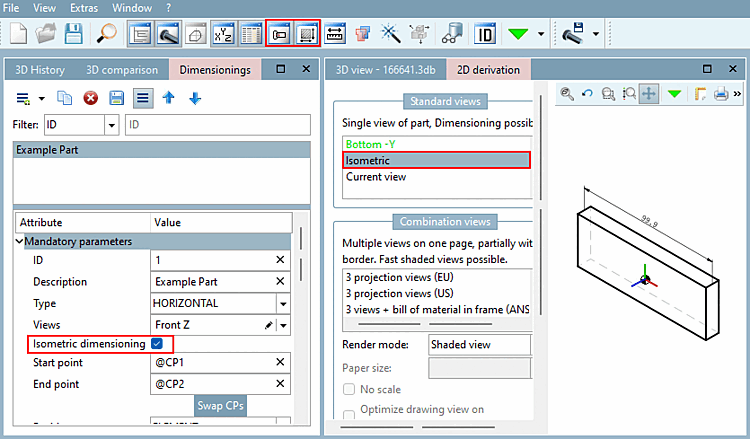The width and height of the screenshot is (750, 439).
Task: Open the Type HORIZONTAL dropdown
Action: tap(283, 304)
